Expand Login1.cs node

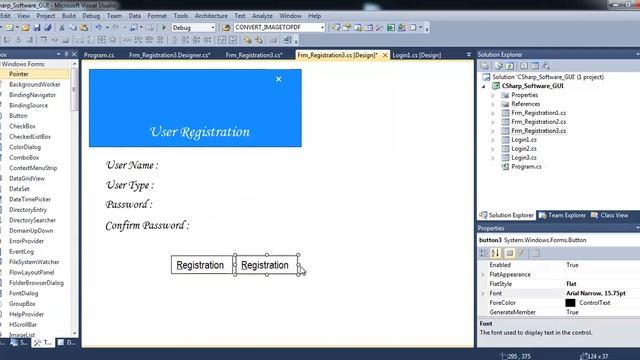pos(493,140)
